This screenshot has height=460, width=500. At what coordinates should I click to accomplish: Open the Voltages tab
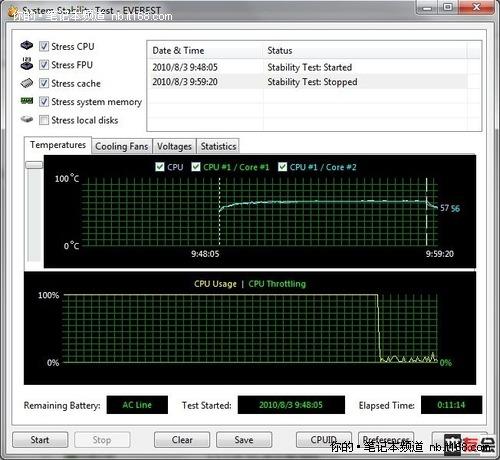click(174, 146)
